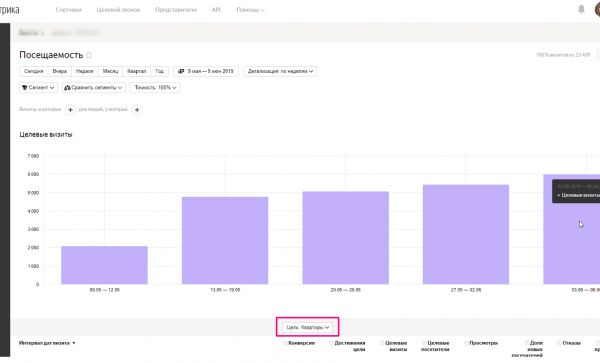Screen dimensions: 600x363
Task: Click plus icon after 'Визиты, в которых'
Action: pyautogui.click(x=70, y=110)
